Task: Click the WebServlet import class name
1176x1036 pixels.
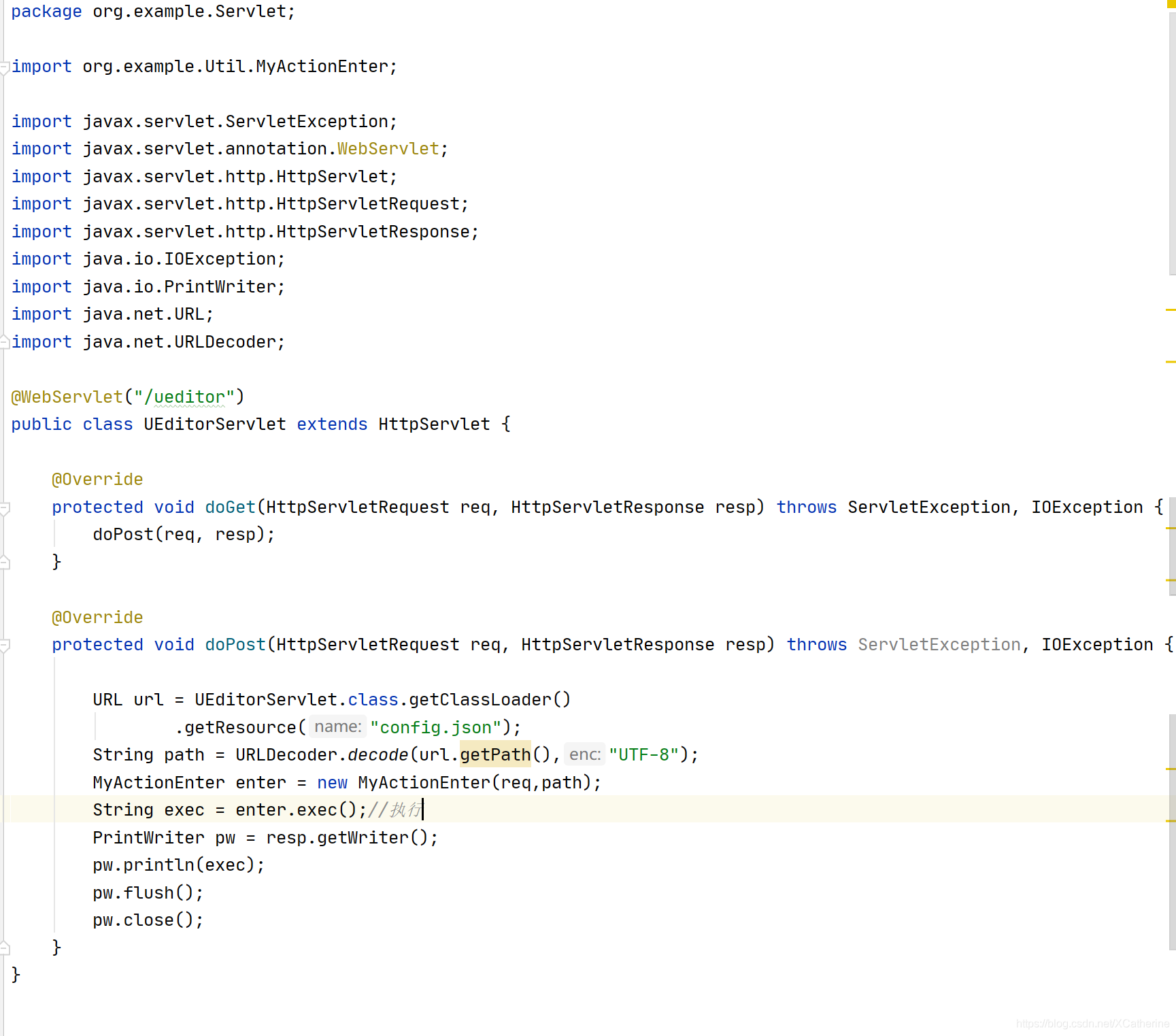Action: (x=388, y=149)
